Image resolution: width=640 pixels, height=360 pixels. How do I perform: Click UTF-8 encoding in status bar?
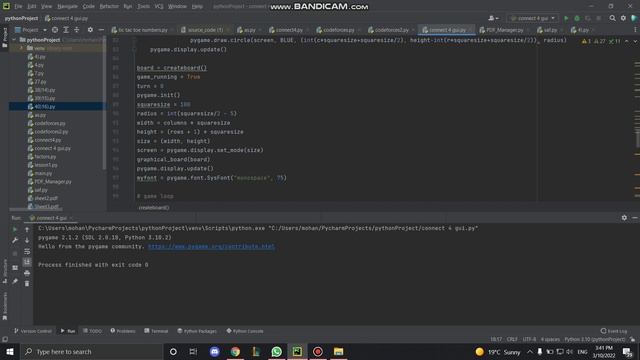click(529, 340)
